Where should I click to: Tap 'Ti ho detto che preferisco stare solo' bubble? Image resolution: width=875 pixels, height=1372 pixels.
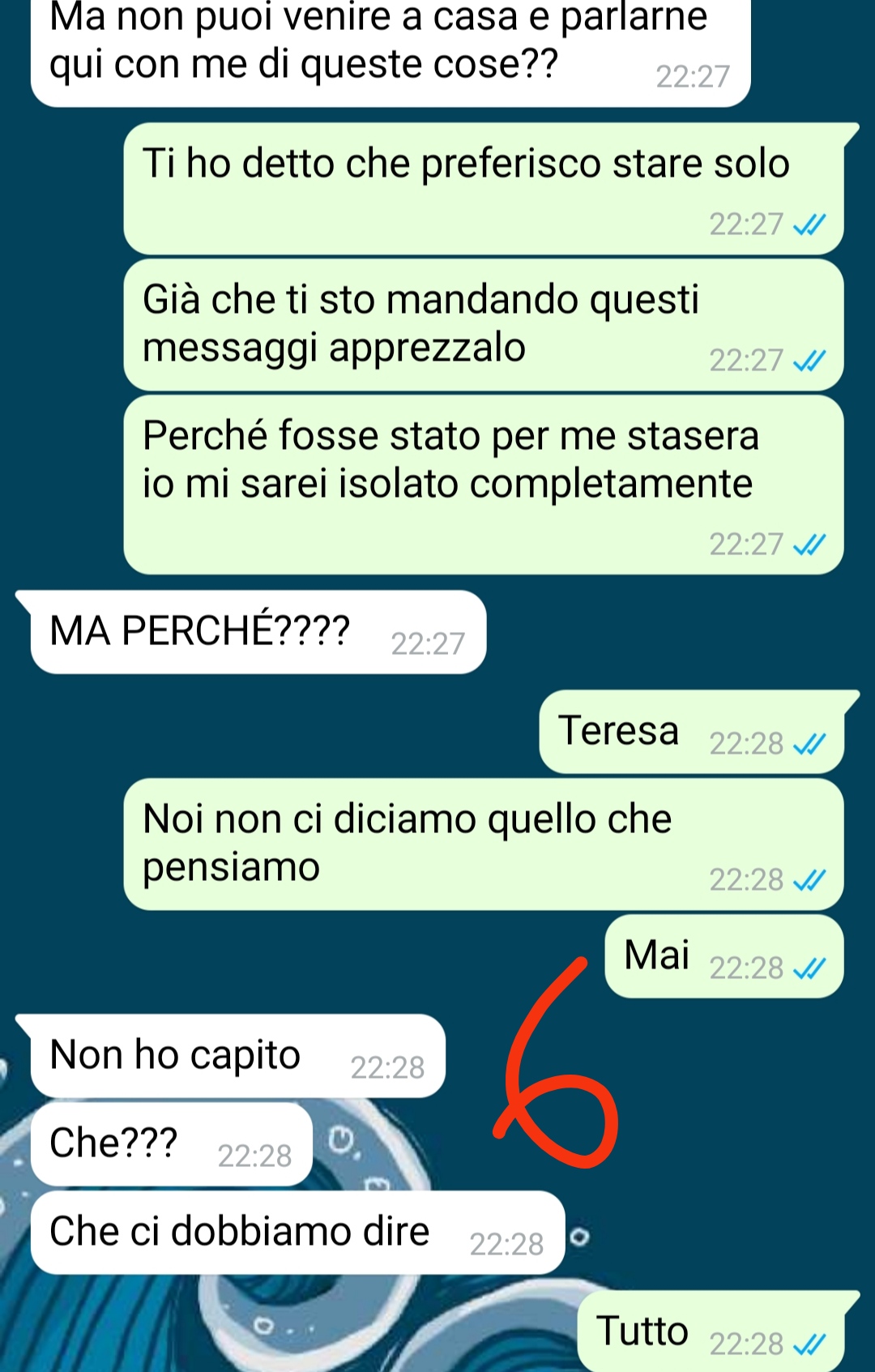point(484,189)
